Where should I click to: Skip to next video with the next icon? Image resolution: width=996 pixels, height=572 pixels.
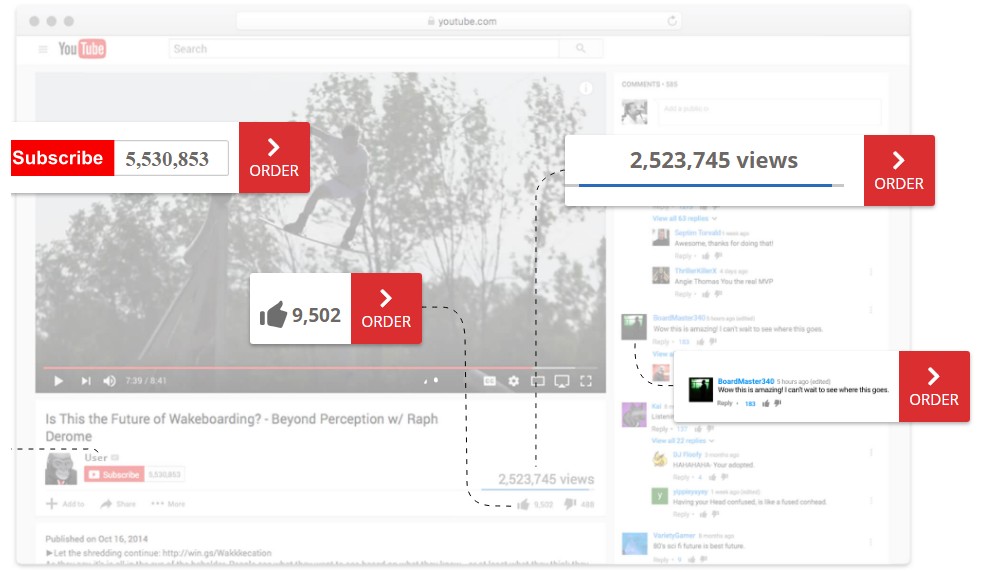click(86, 381)
